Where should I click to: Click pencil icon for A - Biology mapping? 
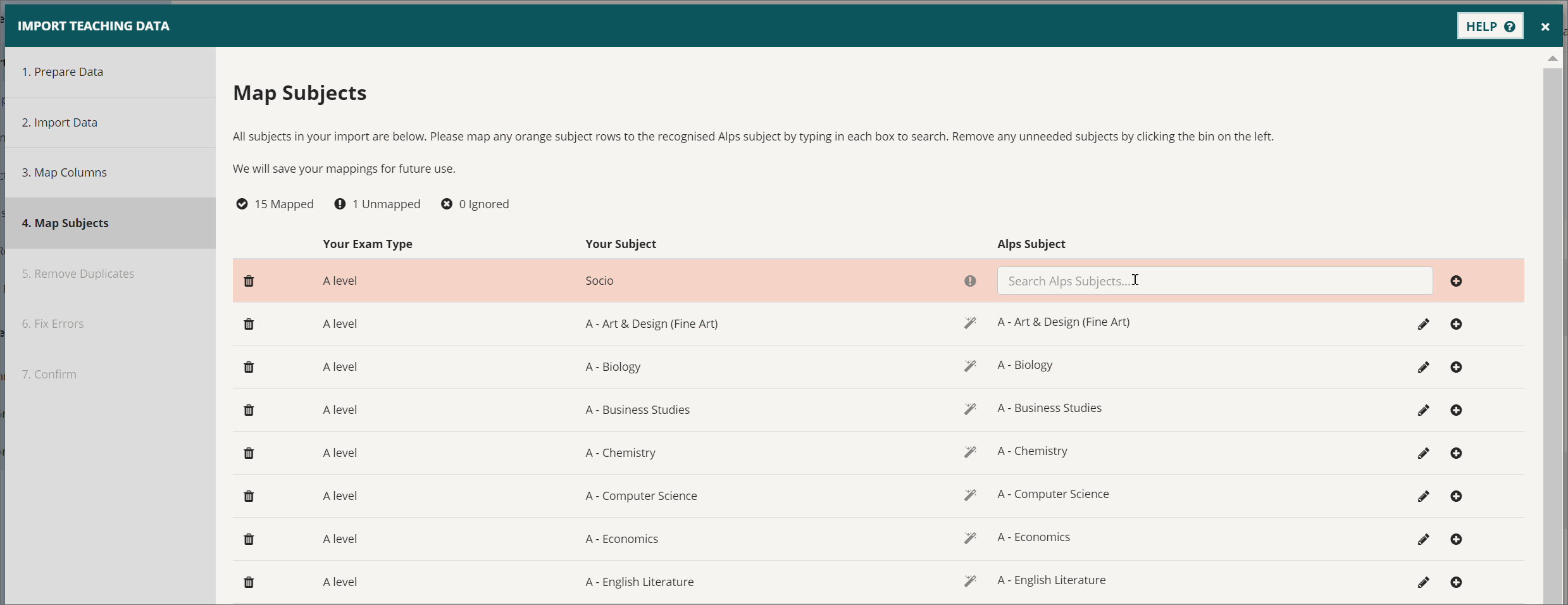pyautogui.click(x=1423, y=367)
